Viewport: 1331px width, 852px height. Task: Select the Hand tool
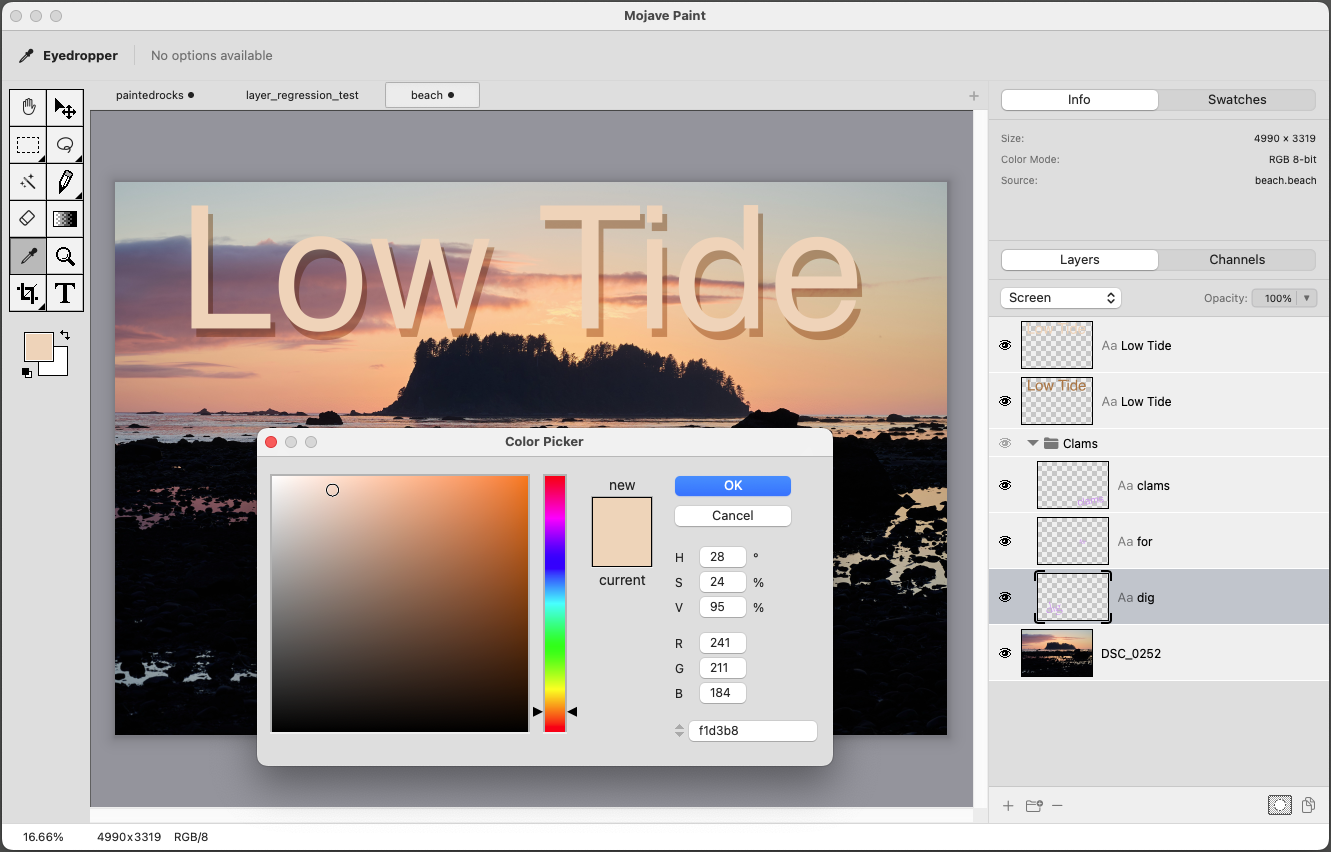28,108
